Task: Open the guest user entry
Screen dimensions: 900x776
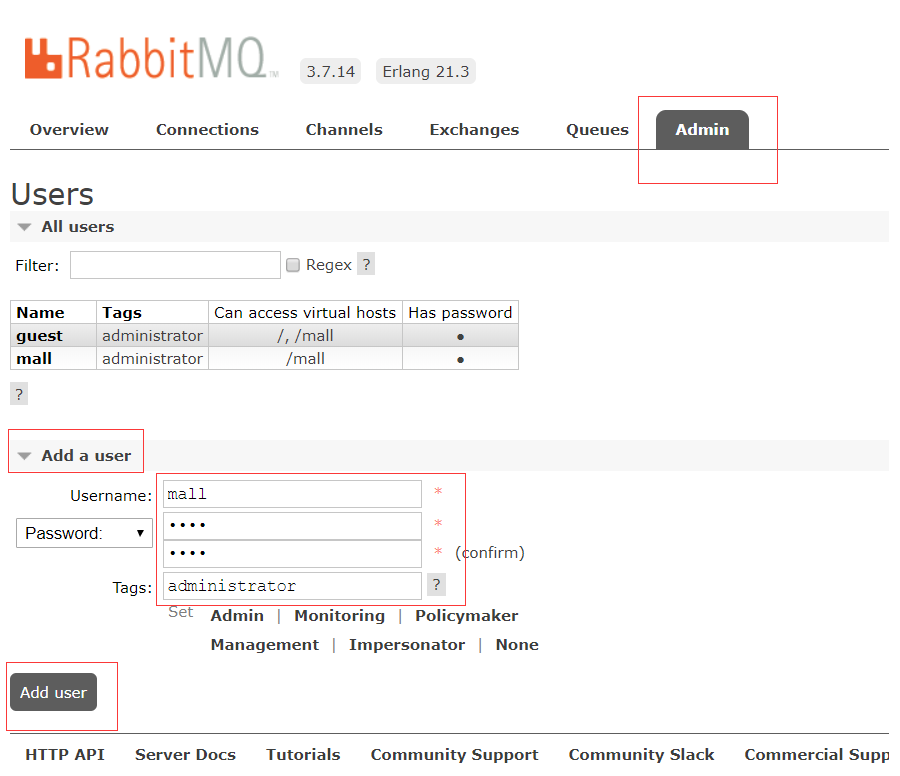Action: click(39, 336)
